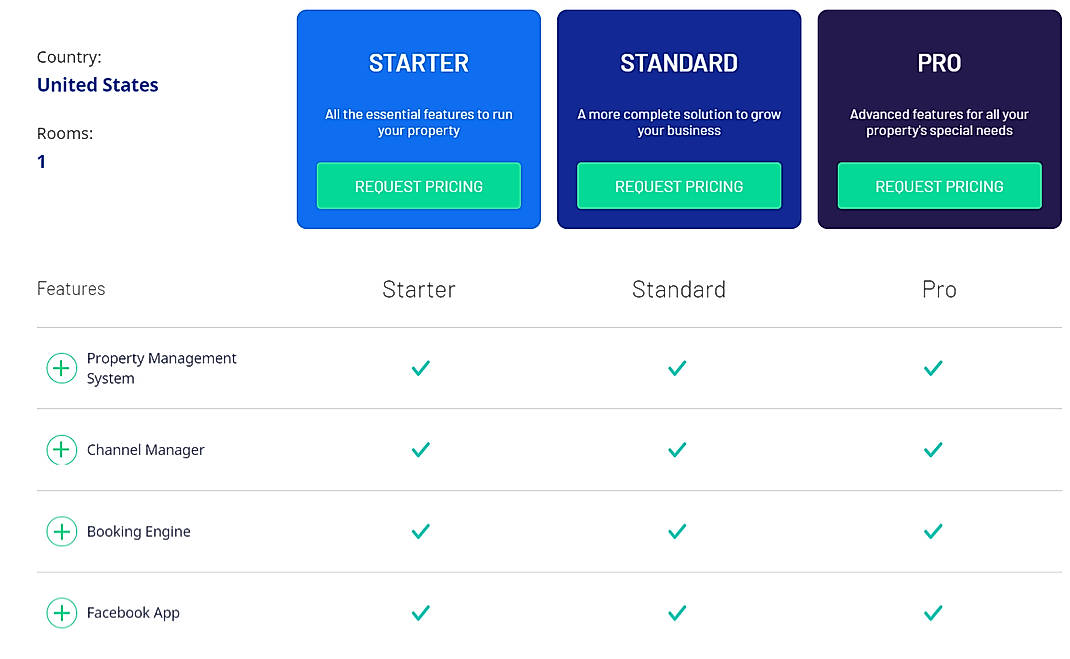Click the Pro checkmark for Property Management System
The height and width of the screenshot is (659, 1070).
click(933, 368)
